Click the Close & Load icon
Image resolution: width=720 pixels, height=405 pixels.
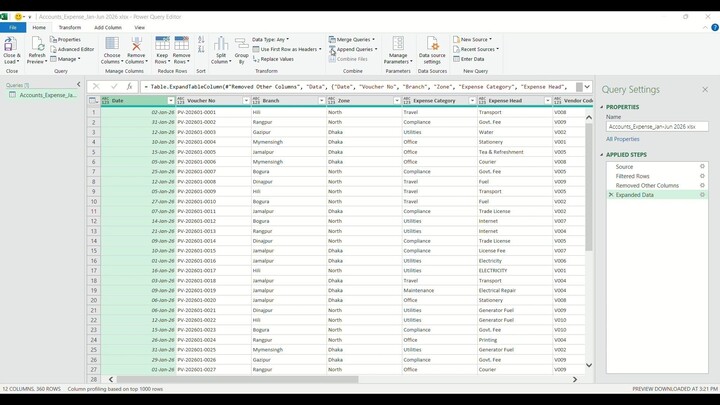click(x=9, y=45)
